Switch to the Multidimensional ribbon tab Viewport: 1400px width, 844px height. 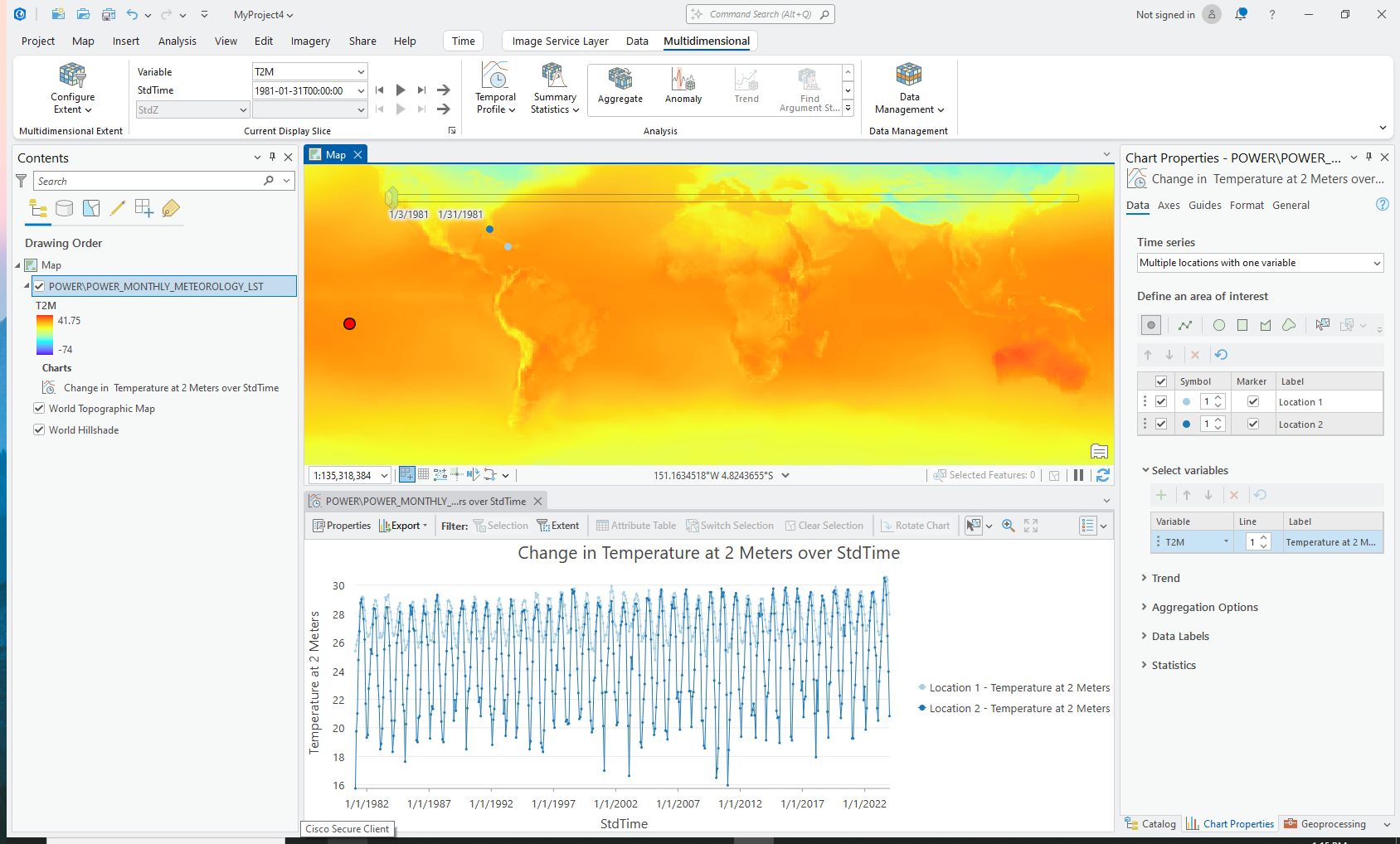[x=707, y=41]
